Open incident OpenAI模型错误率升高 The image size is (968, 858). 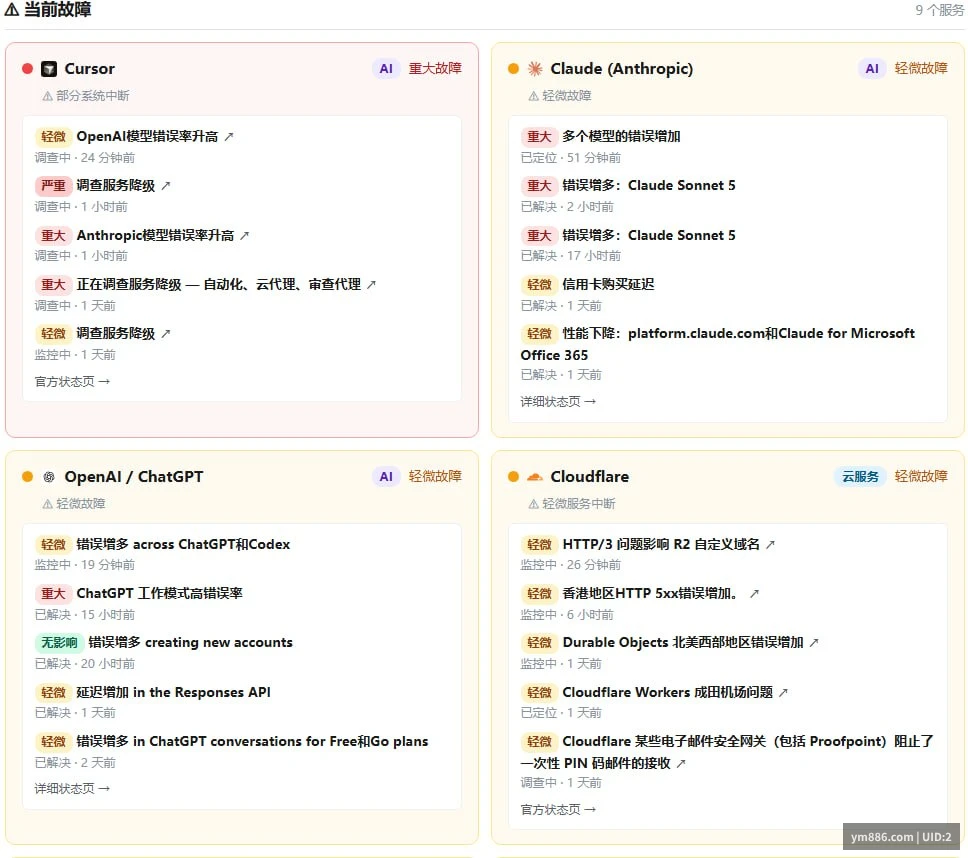(147, 136)
